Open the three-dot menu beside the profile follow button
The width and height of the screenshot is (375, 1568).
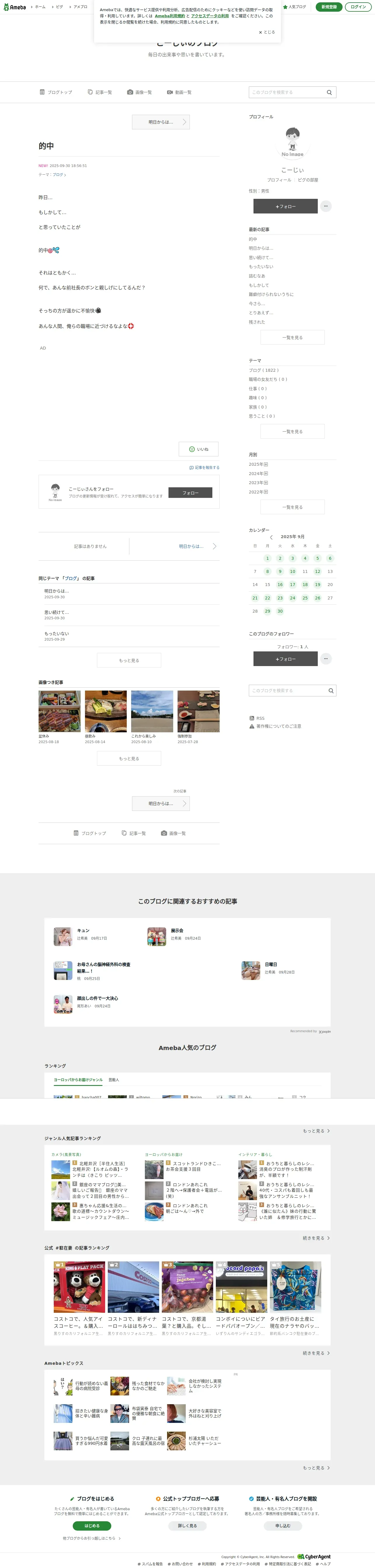pyautogui.click(x=326, y=206)
